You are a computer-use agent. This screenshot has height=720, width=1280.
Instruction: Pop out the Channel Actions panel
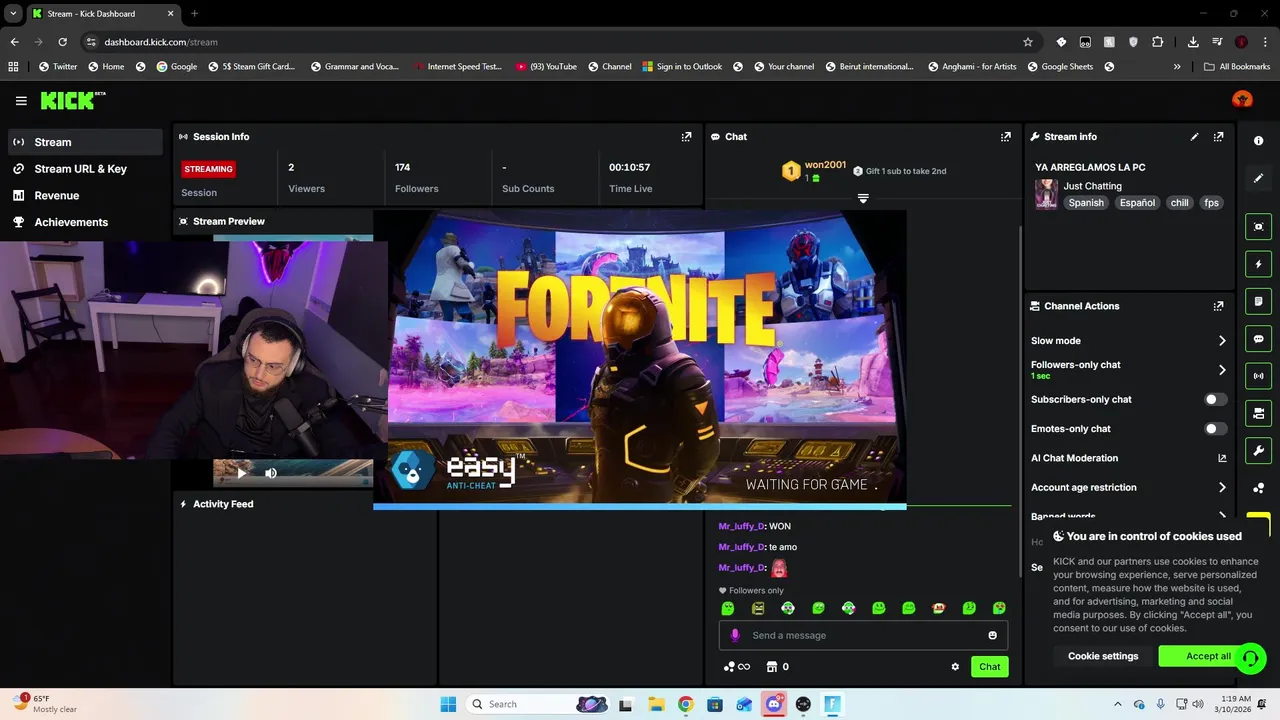point(1218,306)
